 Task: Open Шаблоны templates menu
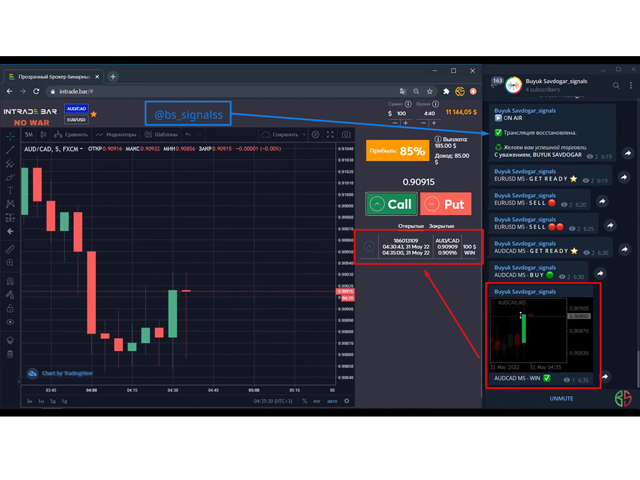[161, 134]
